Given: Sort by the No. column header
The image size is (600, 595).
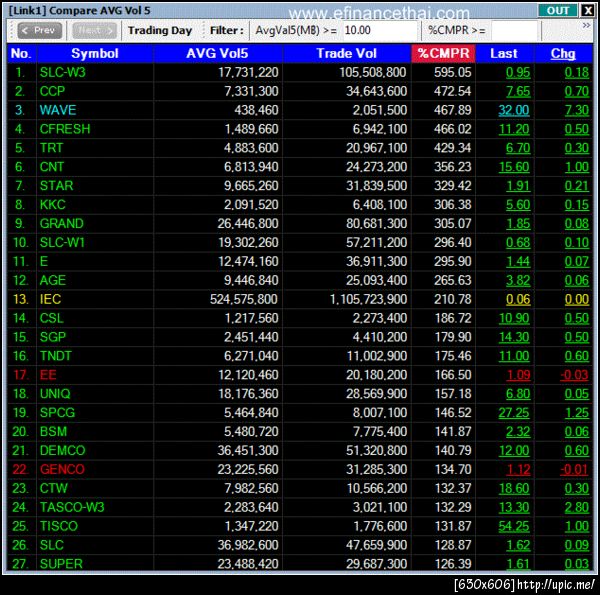Looking at the screenshot, I should (21, 53).
